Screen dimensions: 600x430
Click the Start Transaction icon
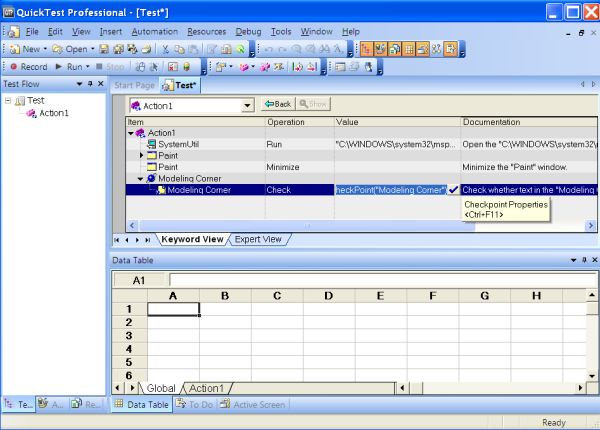(297, 67)
